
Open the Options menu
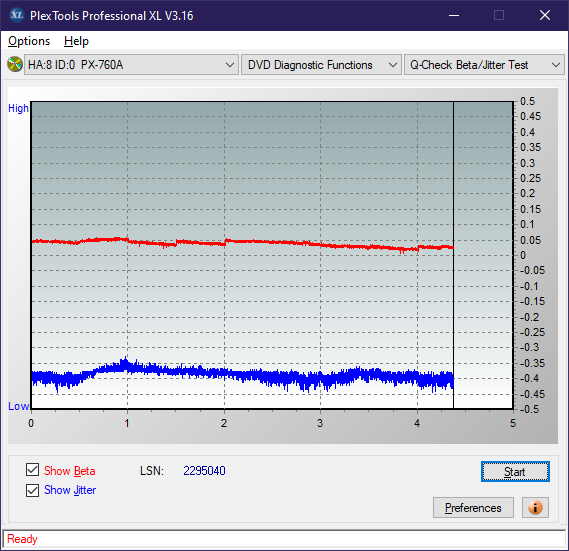pos(29,41)
